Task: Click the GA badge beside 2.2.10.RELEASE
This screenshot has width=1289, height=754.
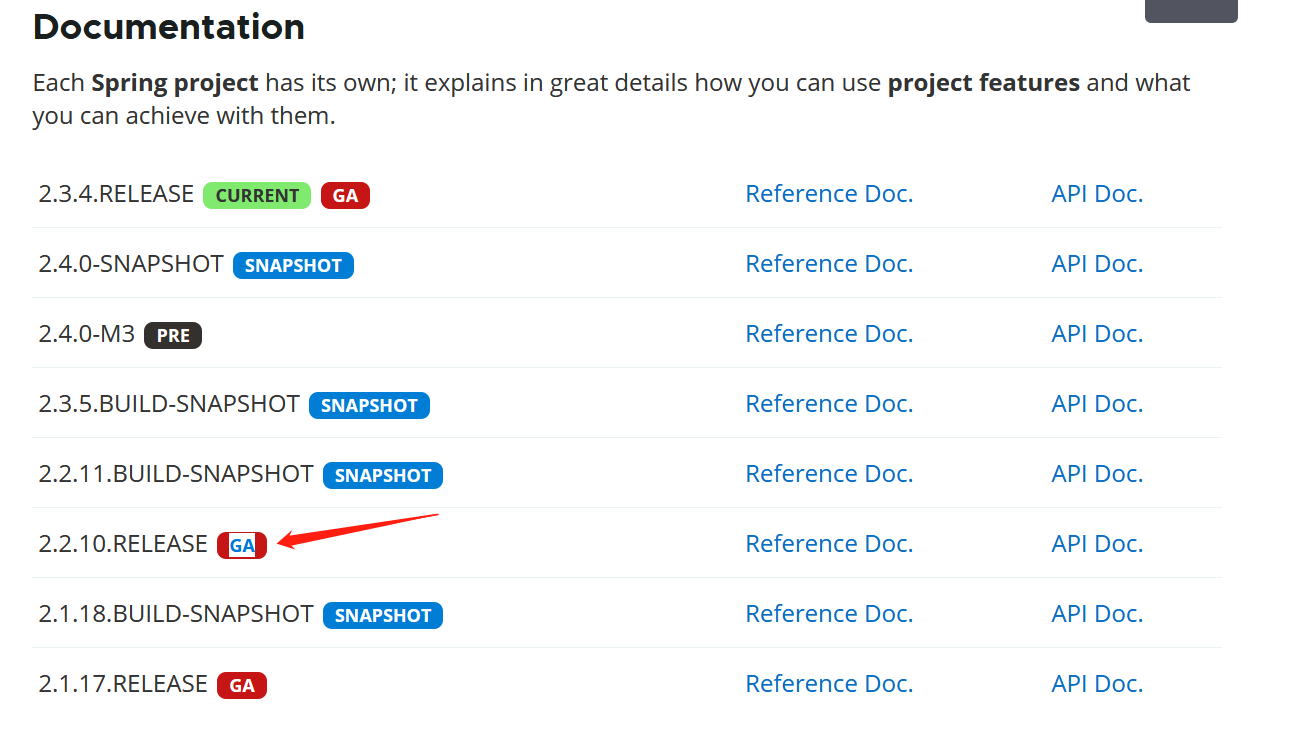Action: pyautogui.click(x=242, y=546)
